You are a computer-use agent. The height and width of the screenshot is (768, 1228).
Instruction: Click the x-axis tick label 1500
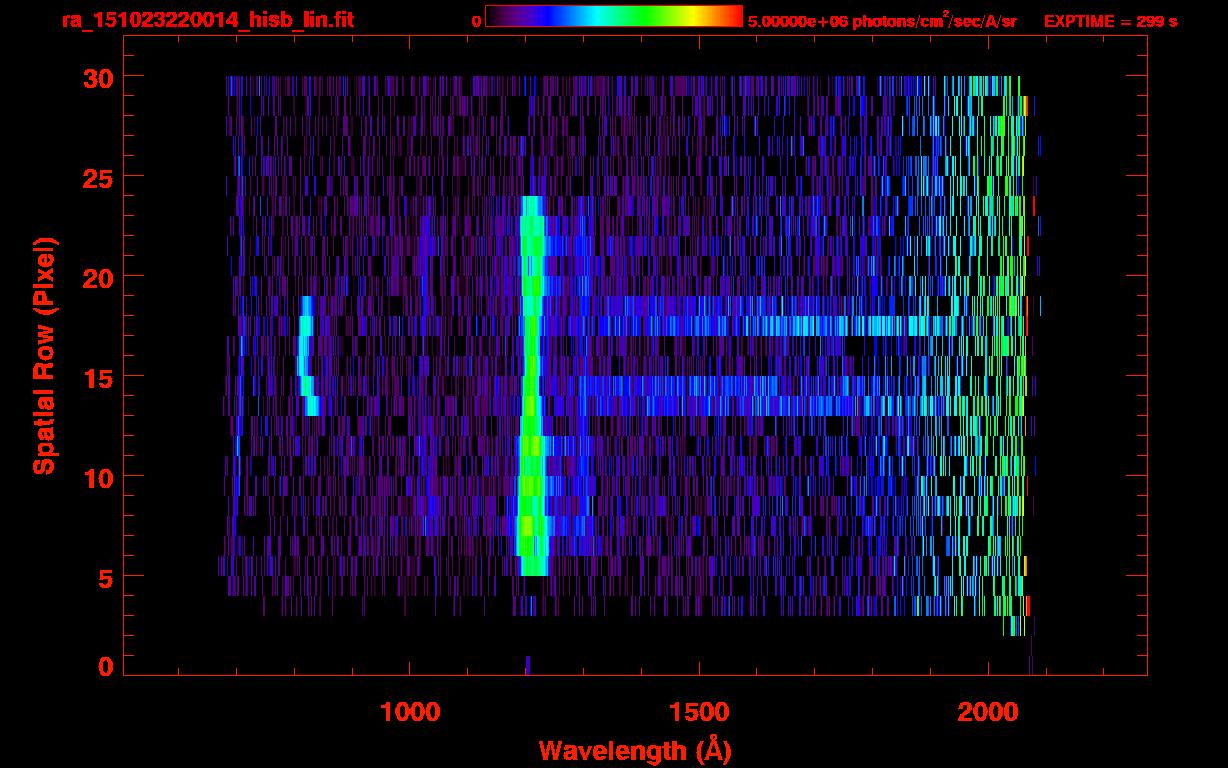(x=699, y=712)
